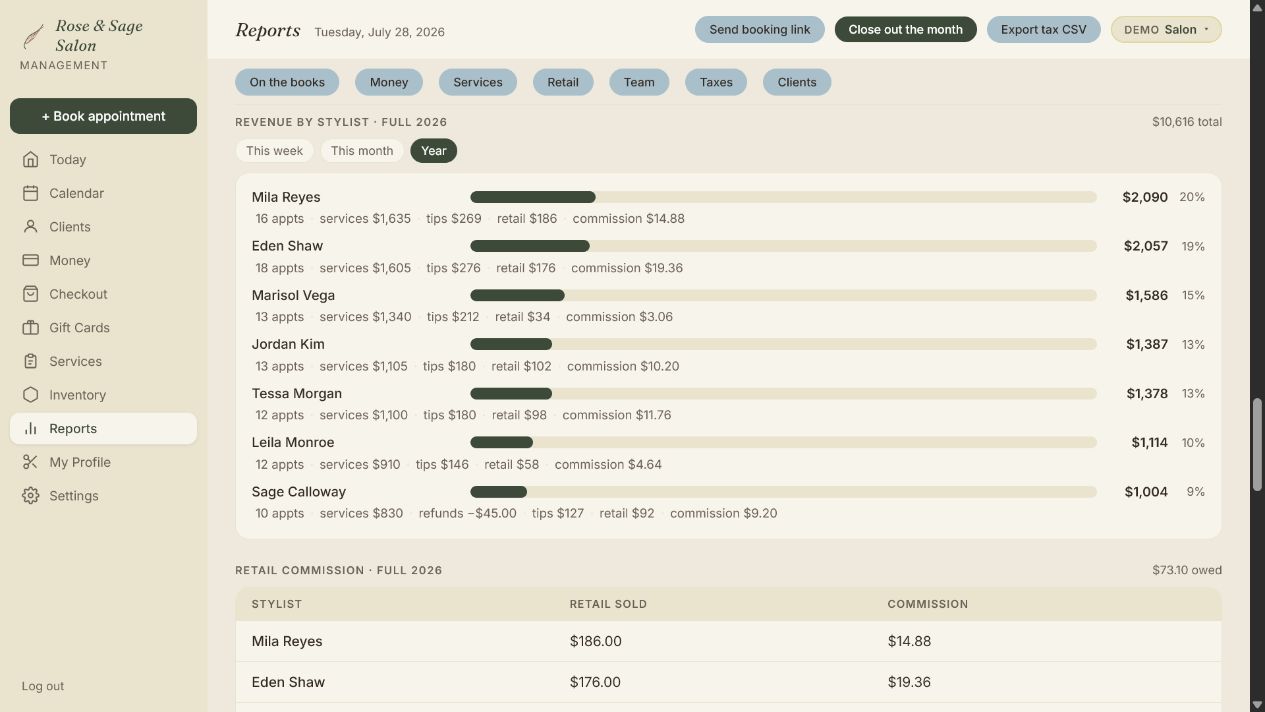The image size is (1265, 712).
Task: Click the Log out link
Action: pos(43,686)
